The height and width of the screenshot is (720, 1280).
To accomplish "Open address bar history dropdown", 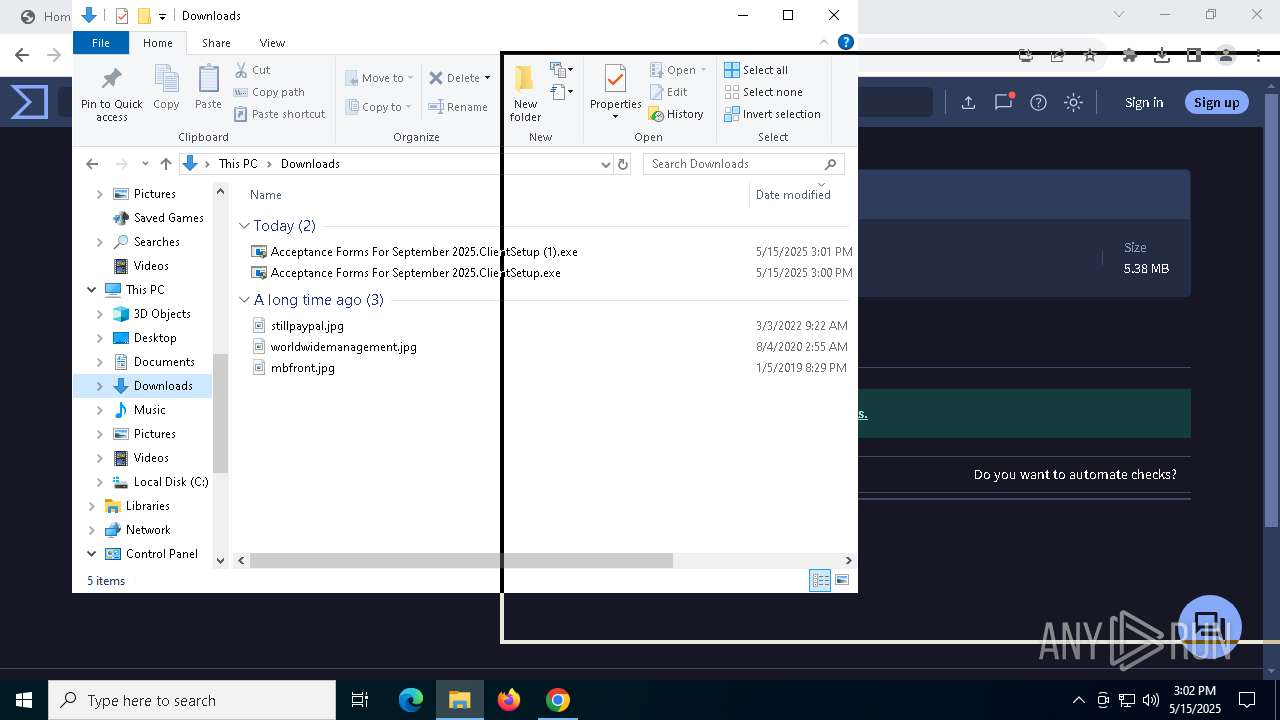I will tap(605, 164).
